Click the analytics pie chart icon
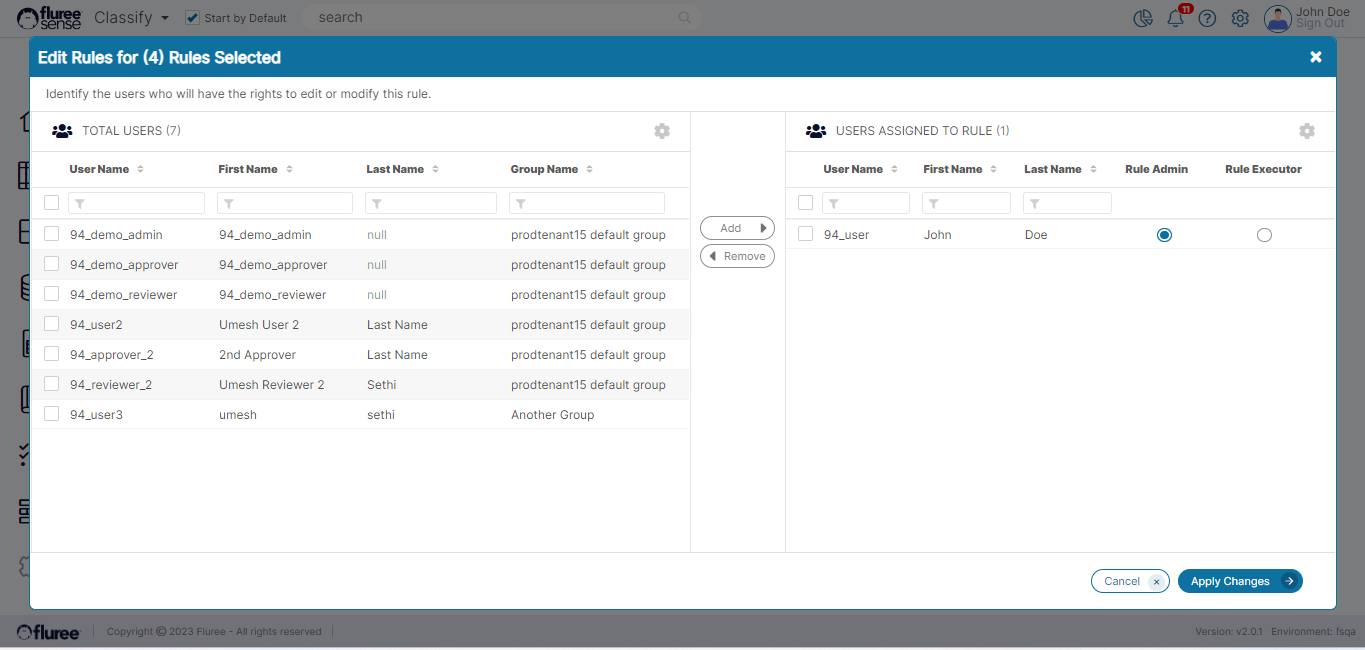 point(1143,18)
